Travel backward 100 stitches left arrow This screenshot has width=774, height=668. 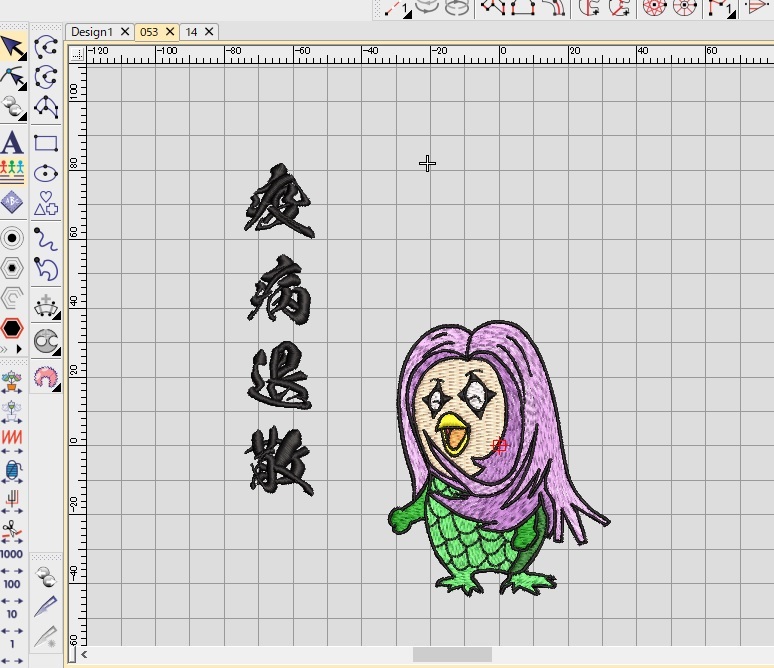pos(5,601)
